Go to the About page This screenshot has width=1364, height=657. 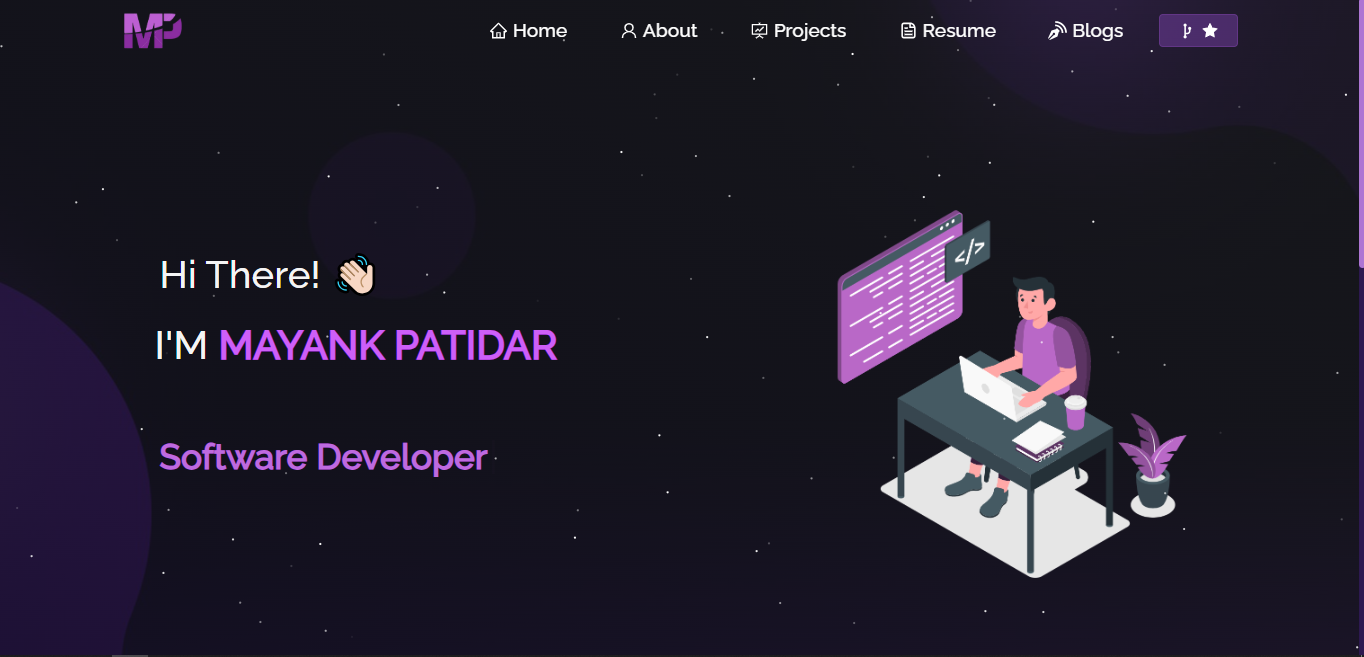(659, 31)
